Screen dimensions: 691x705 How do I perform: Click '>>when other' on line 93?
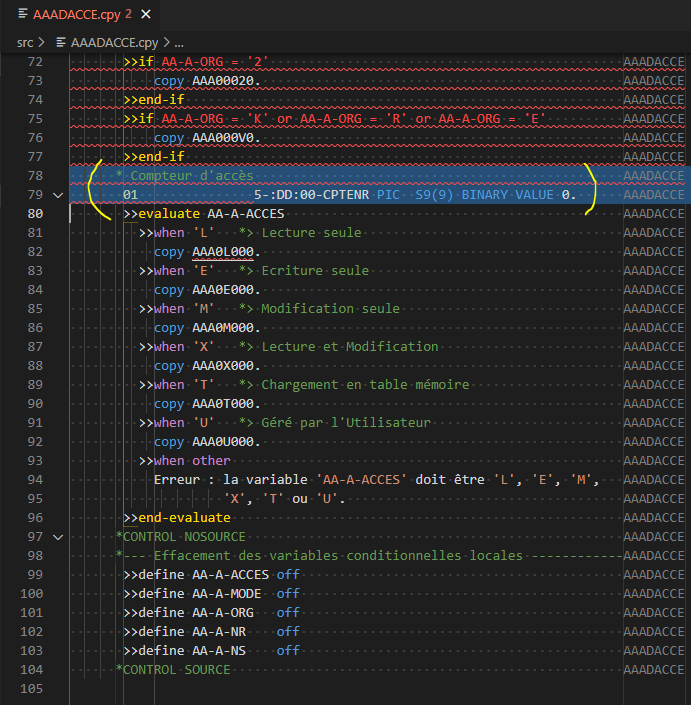point(185,460)
